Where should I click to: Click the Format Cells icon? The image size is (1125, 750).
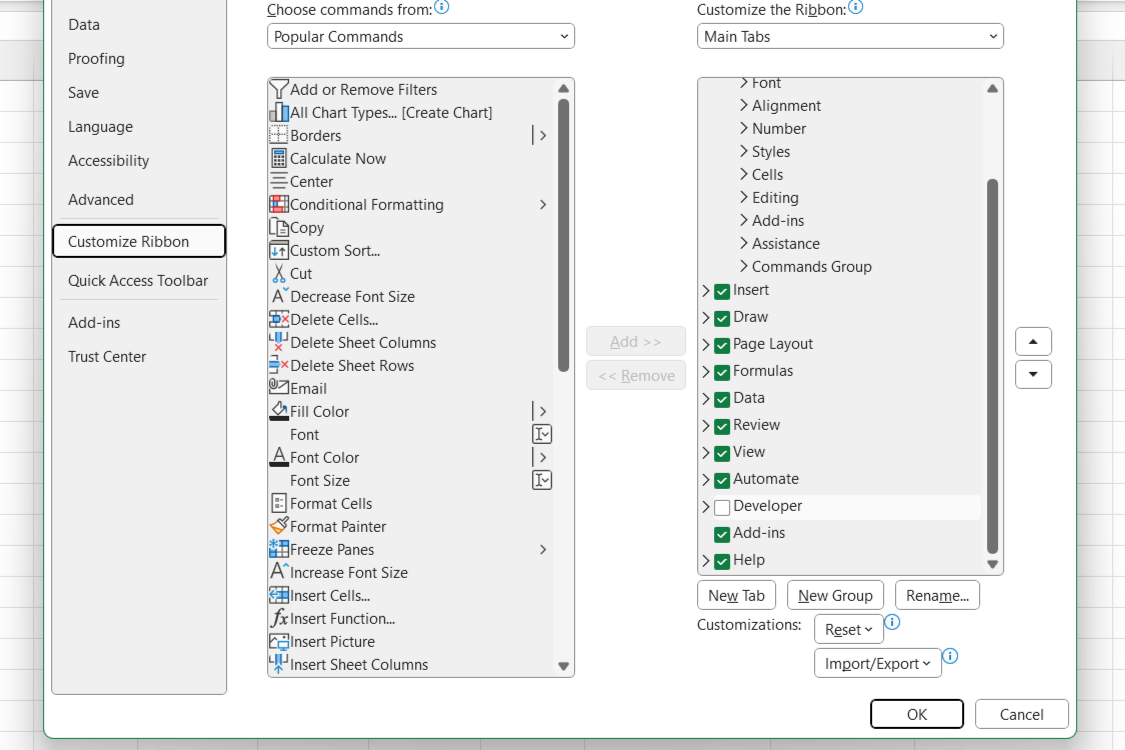278,503
